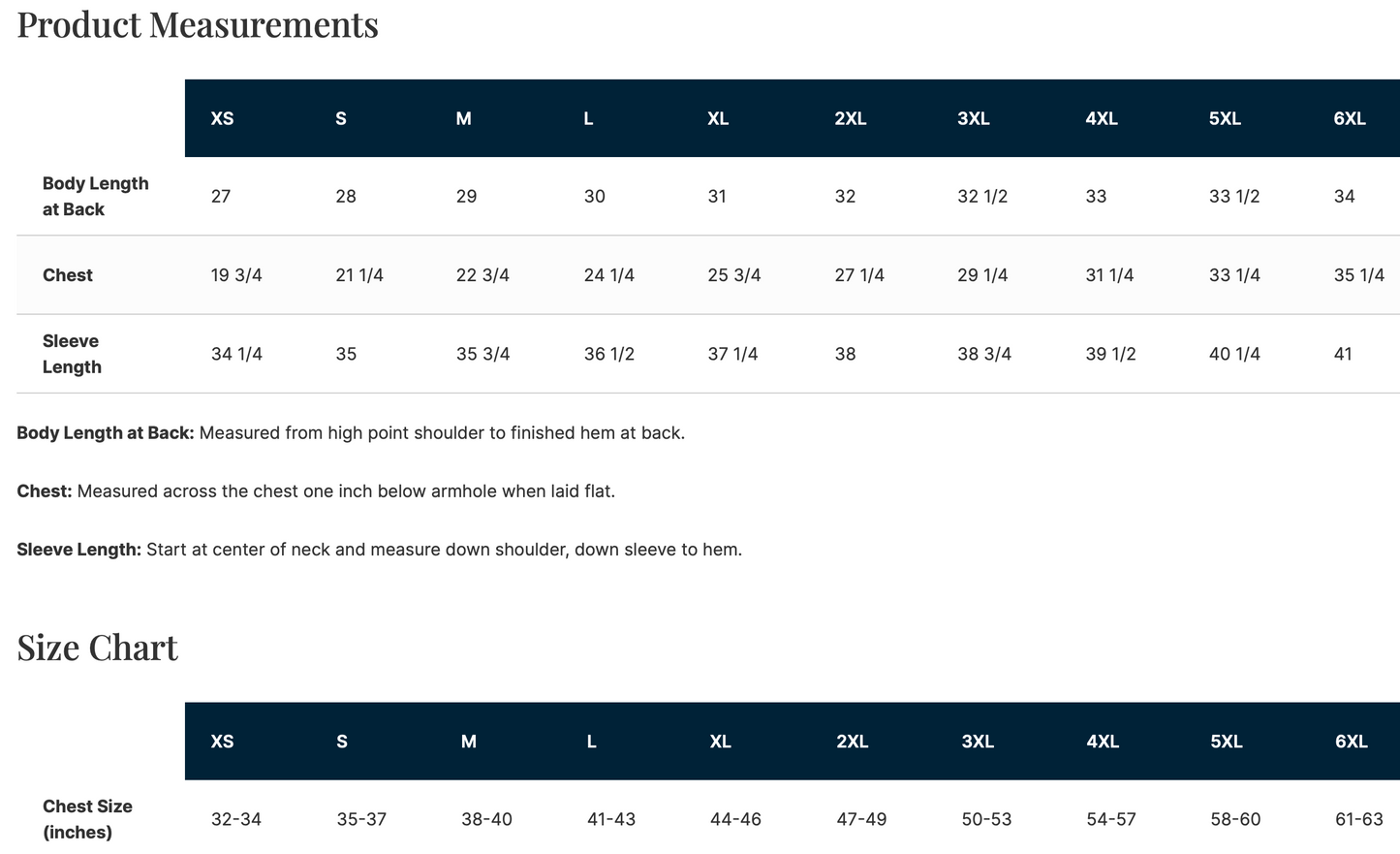Click the Body Length at Back row label

pos(96,196)
